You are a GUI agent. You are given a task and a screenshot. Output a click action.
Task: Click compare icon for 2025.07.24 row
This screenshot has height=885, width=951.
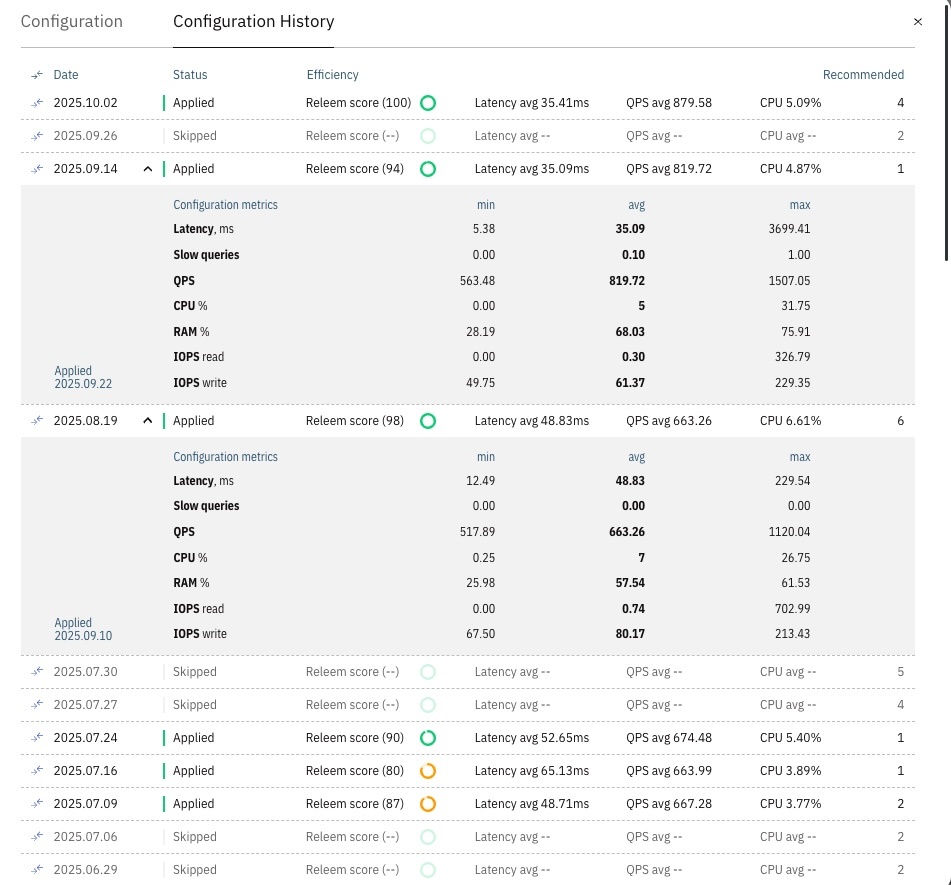coord(37,738)
